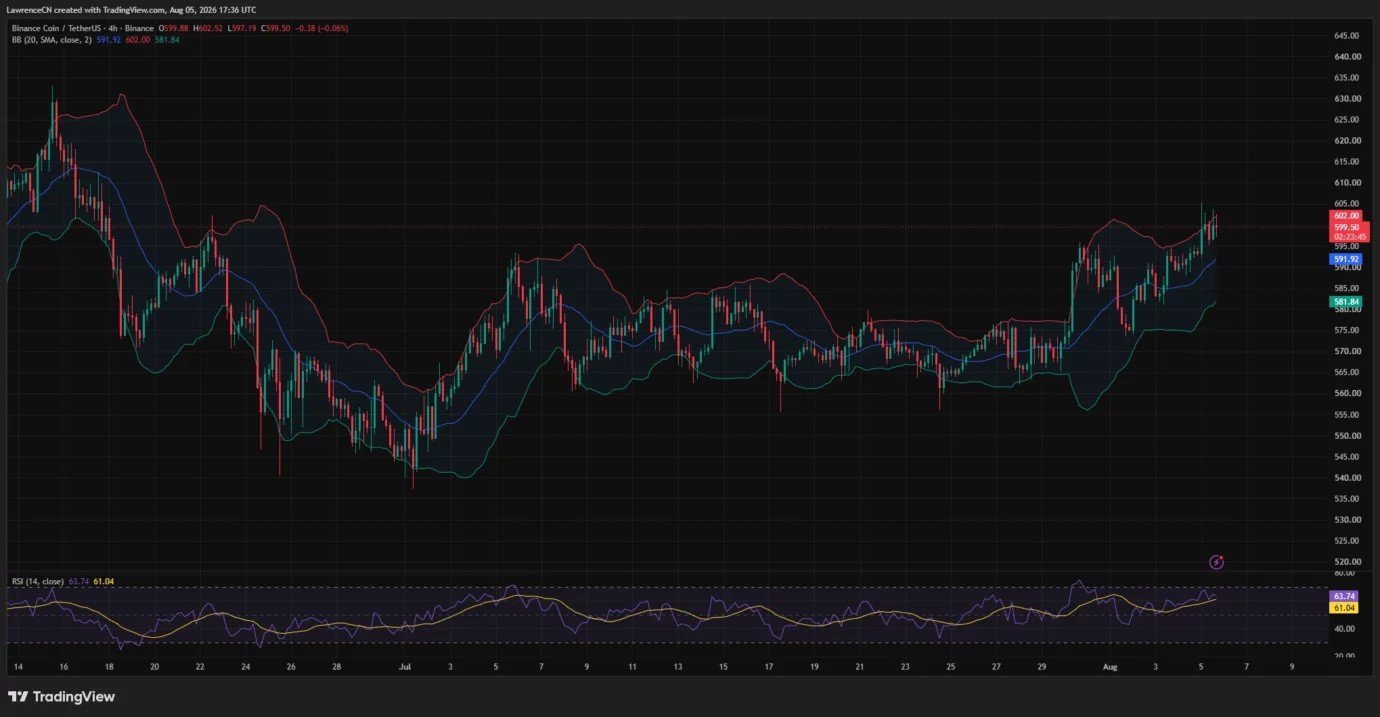Click the red 602.00 upper band price-axis tag

tap(1345, 215)
